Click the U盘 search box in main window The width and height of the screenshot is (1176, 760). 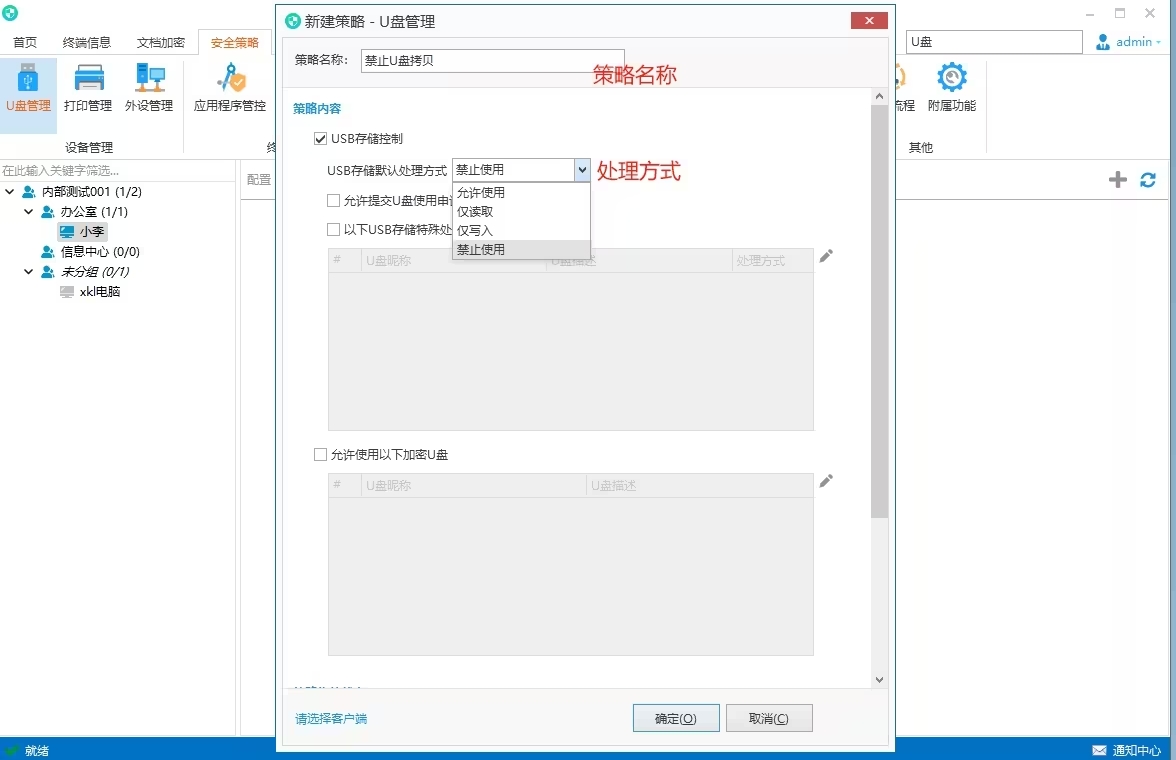tap(994, 42)
